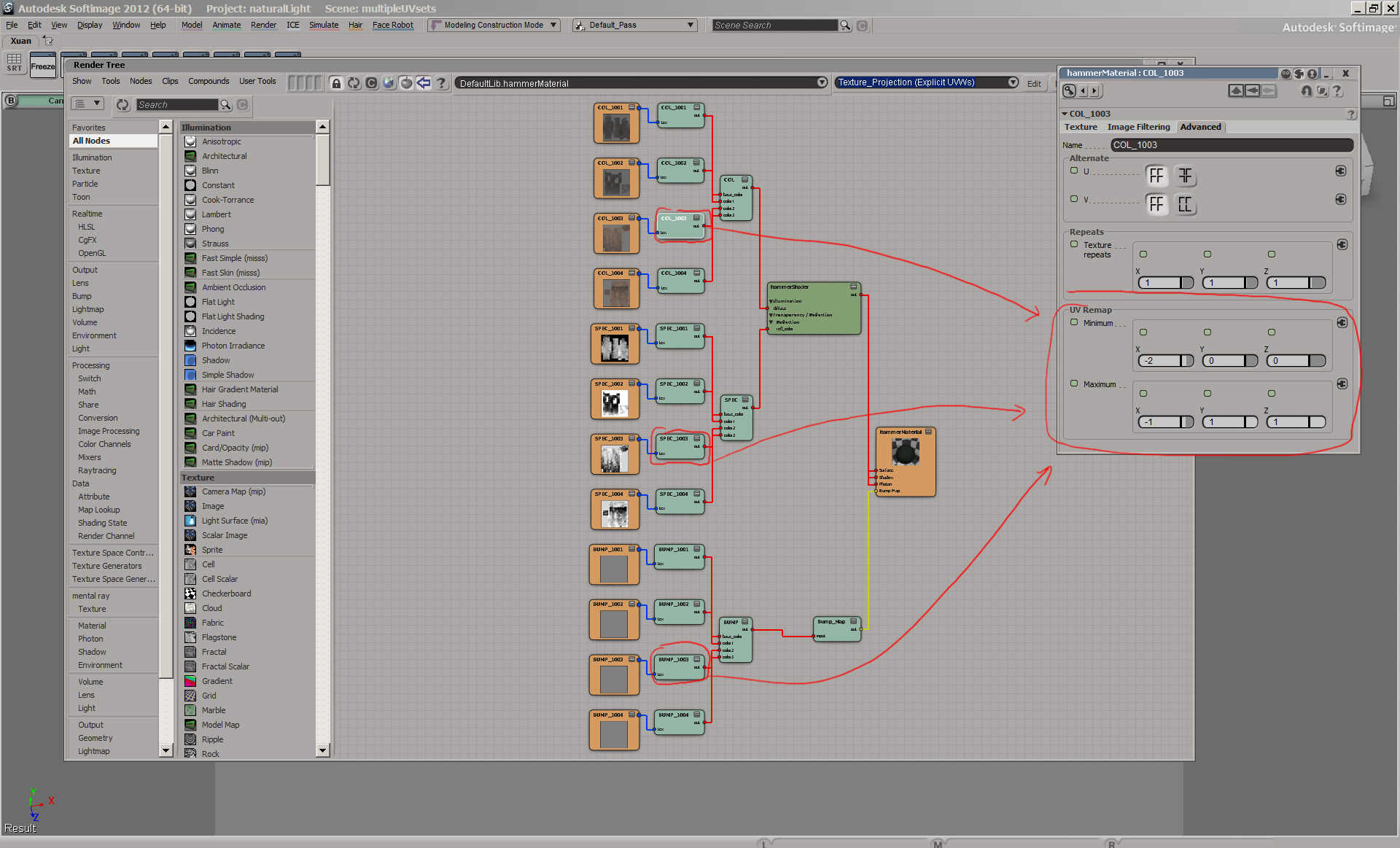The image size is (1400, 848).
Task: Select Texture category in preset list
Action: coord(86,171)
